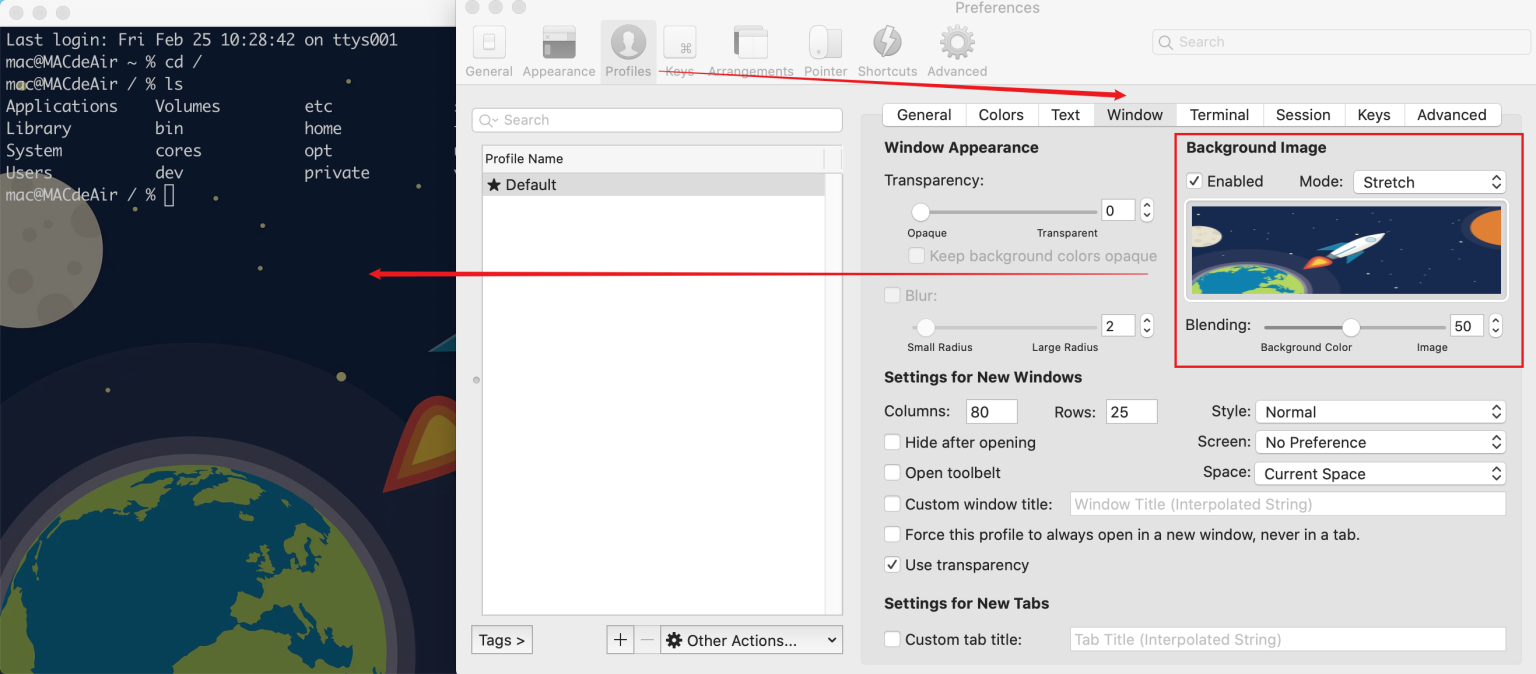Uncheck the Use transparency option

(892, 565)
